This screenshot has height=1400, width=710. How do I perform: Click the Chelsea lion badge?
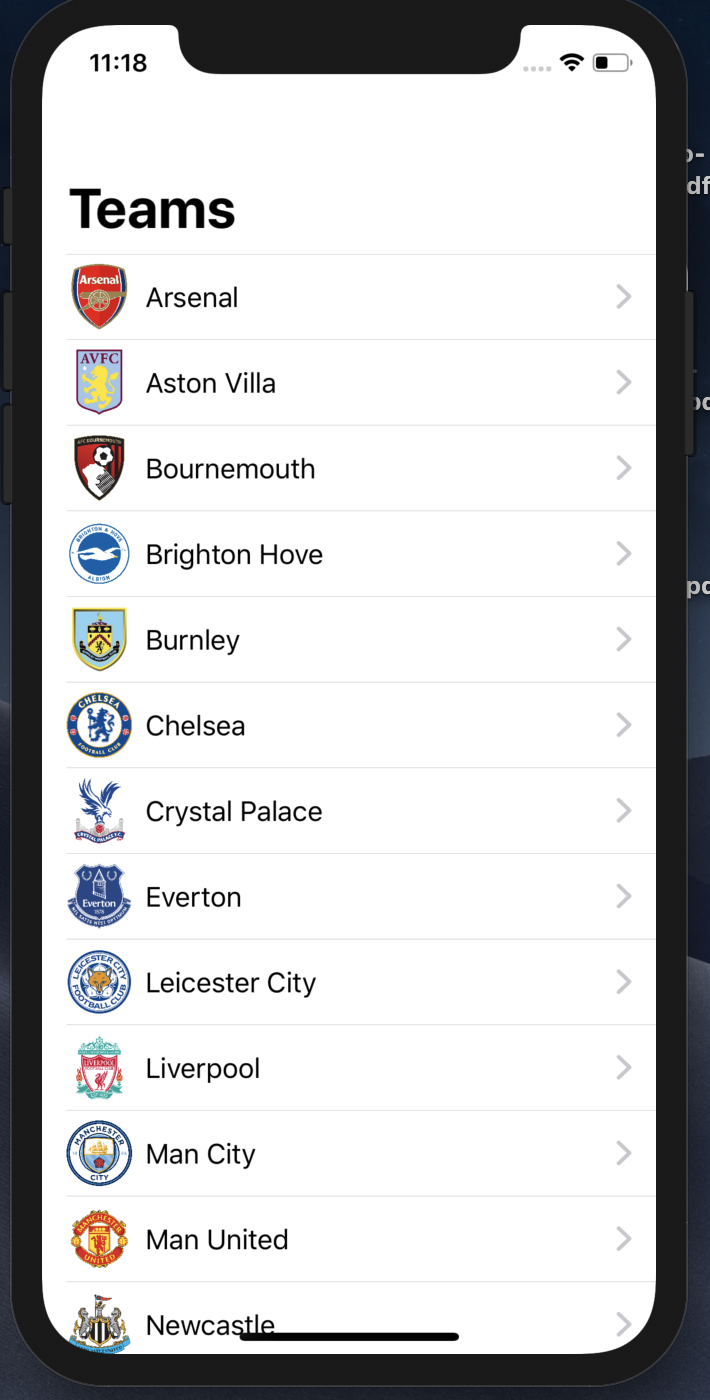(x=99, y=725)
